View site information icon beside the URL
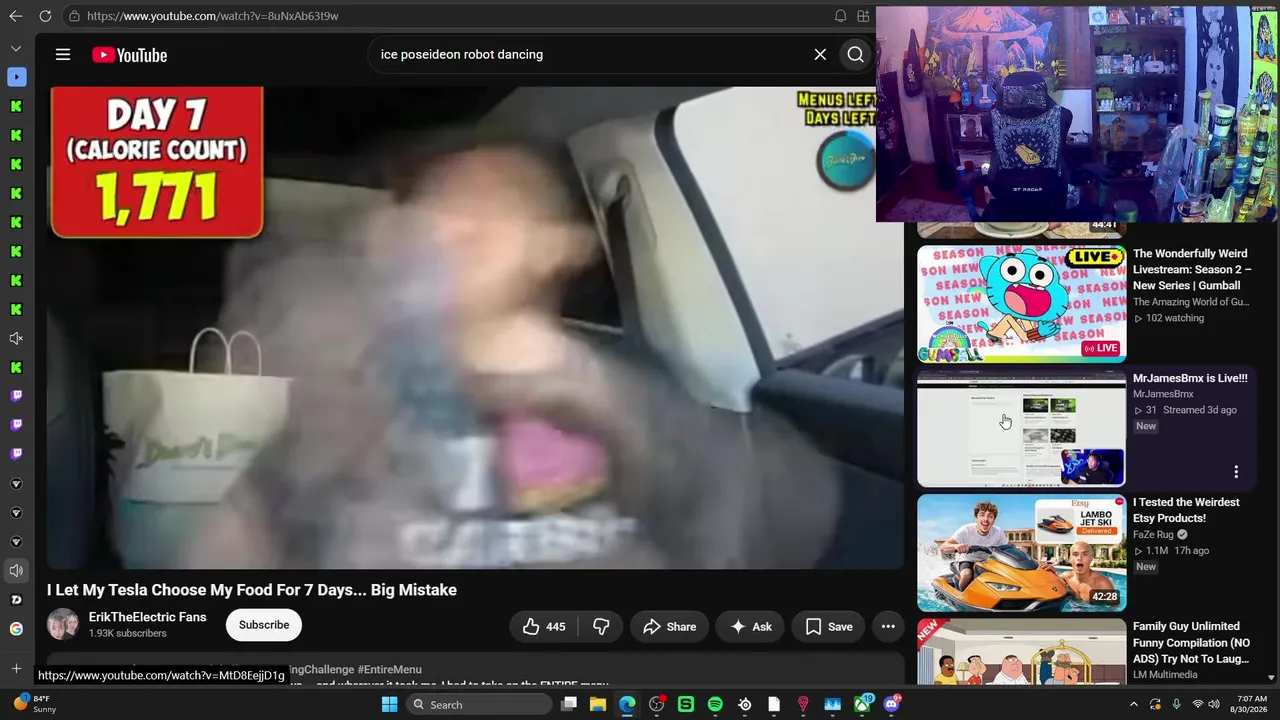Screen dimensions: 1280x720 pyautogui.click(x=74, y=16)
